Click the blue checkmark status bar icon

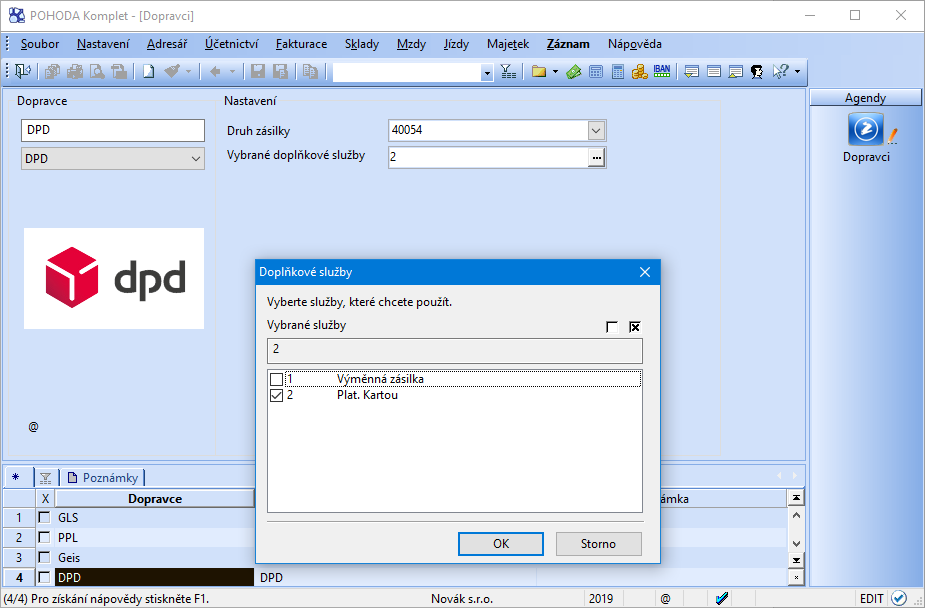tap(721, 599)
